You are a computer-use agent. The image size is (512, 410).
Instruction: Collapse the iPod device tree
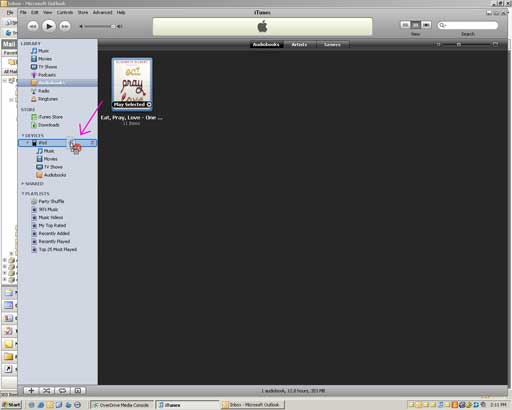(x=28, y=143)
